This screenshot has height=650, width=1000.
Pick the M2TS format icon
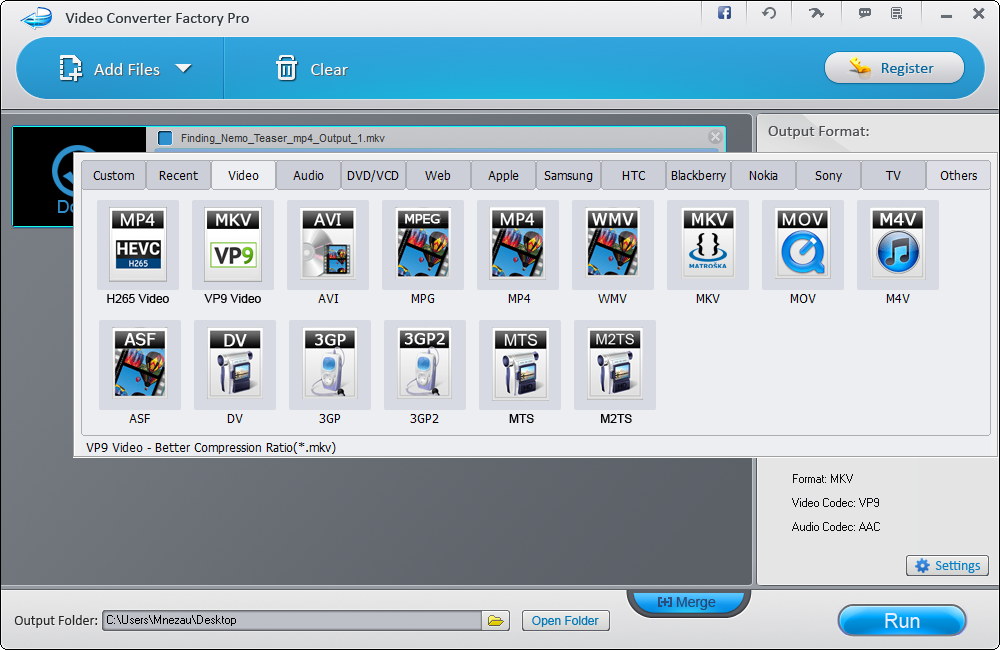614,364
